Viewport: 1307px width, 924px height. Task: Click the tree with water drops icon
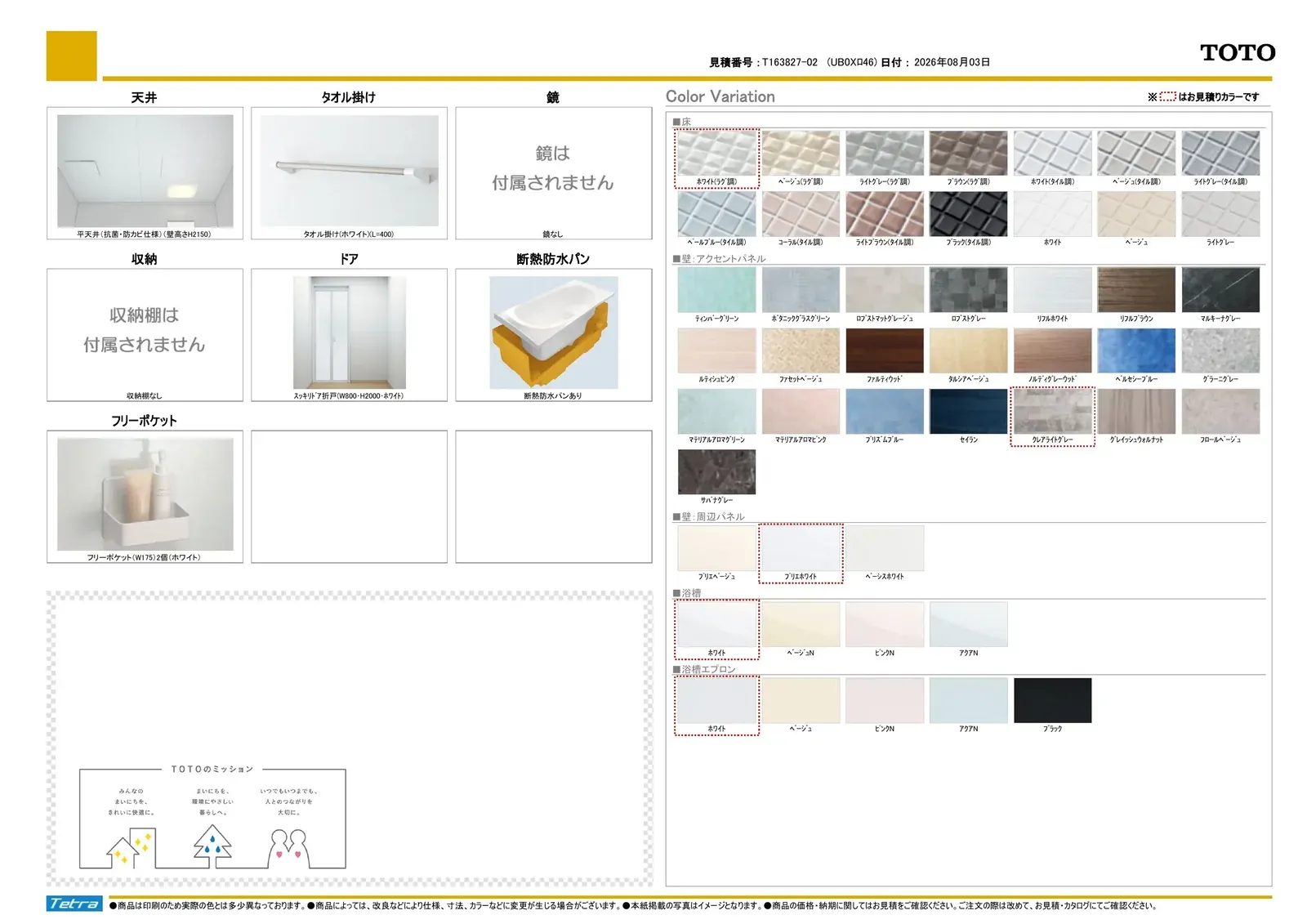click(x=212, y=845)
